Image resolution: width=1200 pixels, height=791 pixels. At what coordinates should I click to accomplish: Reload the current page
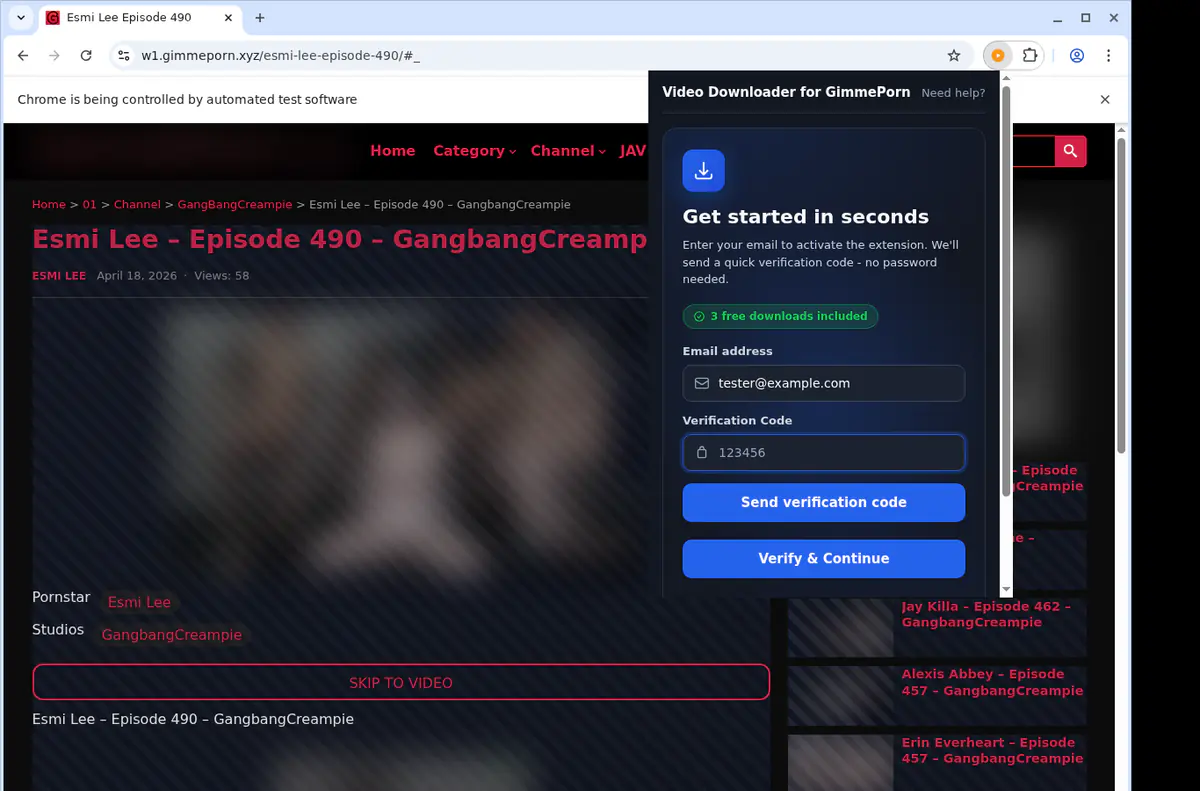pyautogui.click(x=86, y=56)
